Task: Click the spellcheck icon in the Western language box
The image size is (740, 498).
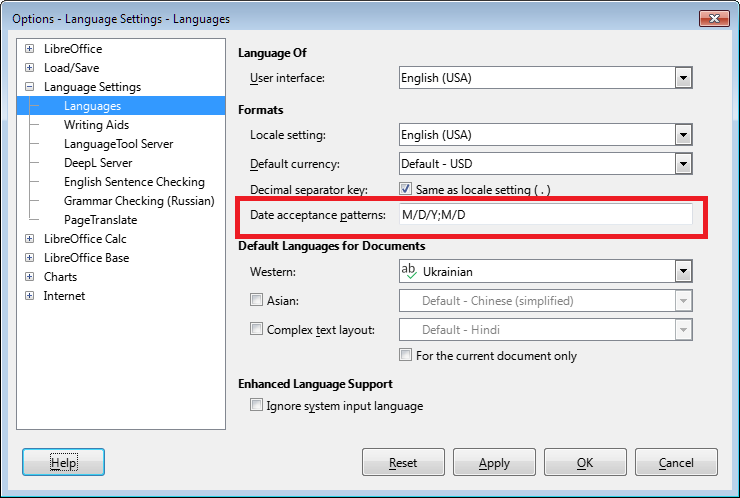Action: tap(409, 271)
